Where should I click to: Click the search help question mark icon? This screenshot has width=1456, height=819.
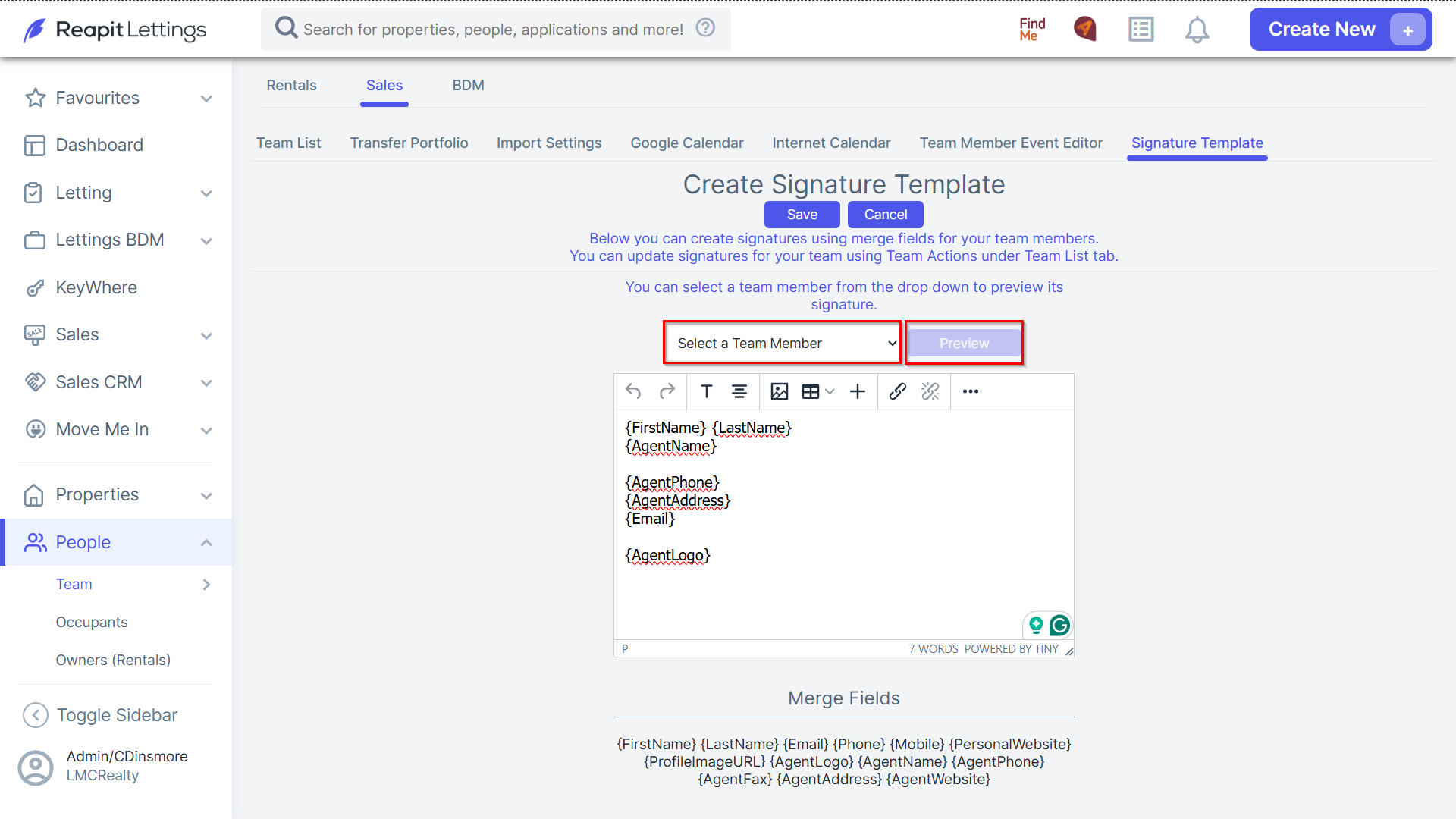click(x=706, y=28)
